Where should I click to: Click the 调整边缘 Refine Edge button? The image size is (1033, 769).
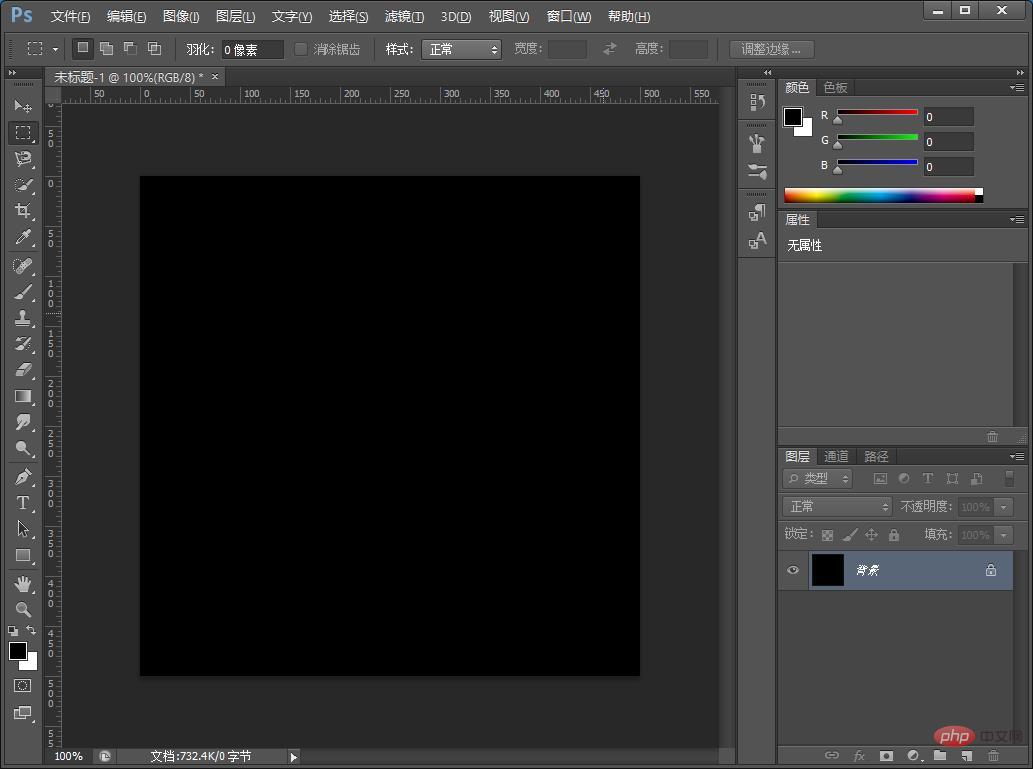771,49
